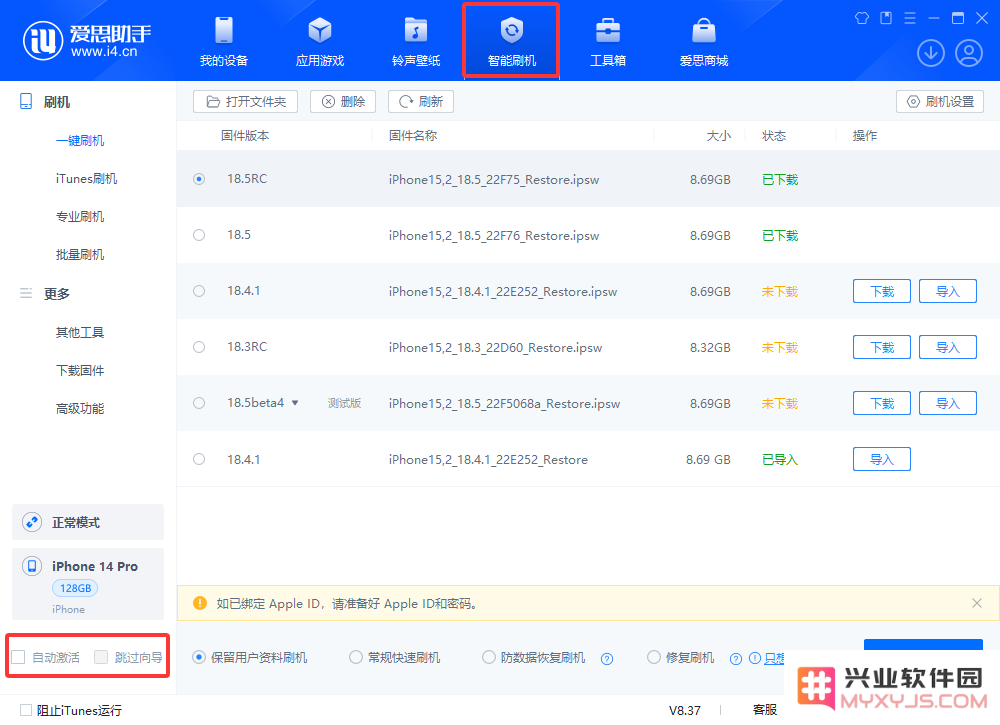Screen dimensions: 1000x725
Task: Dismiss the Apple ID warning banner
Action: (976, 603)
